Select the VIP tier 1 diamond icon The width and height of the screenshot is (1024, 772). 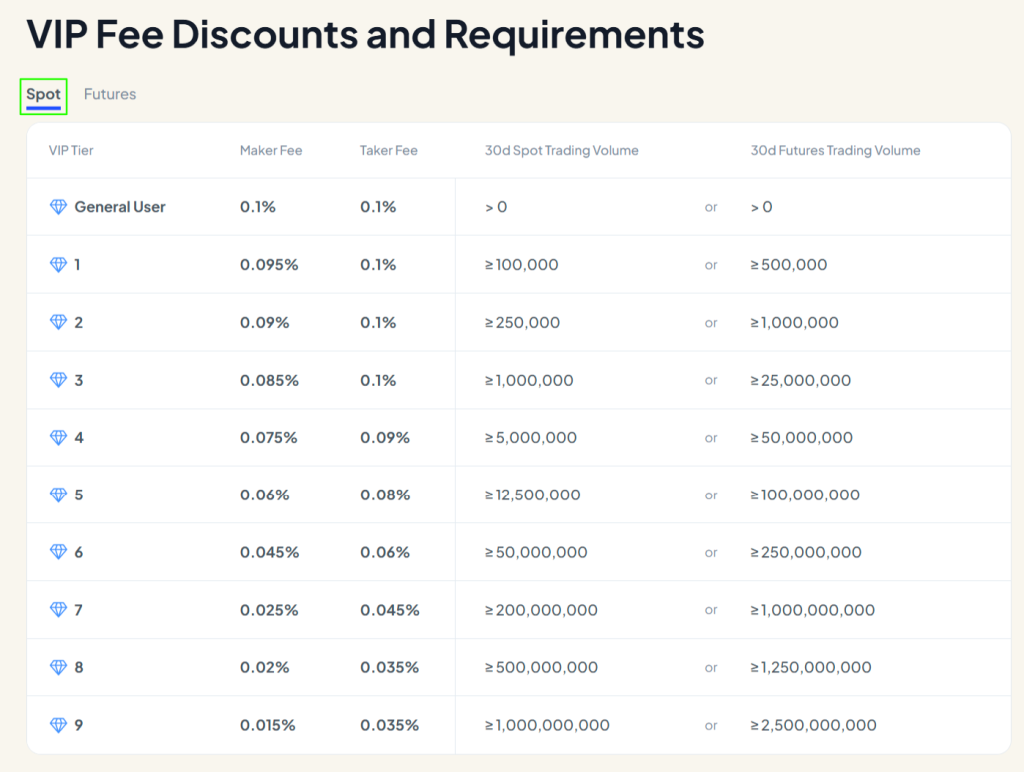pos(57,264)
